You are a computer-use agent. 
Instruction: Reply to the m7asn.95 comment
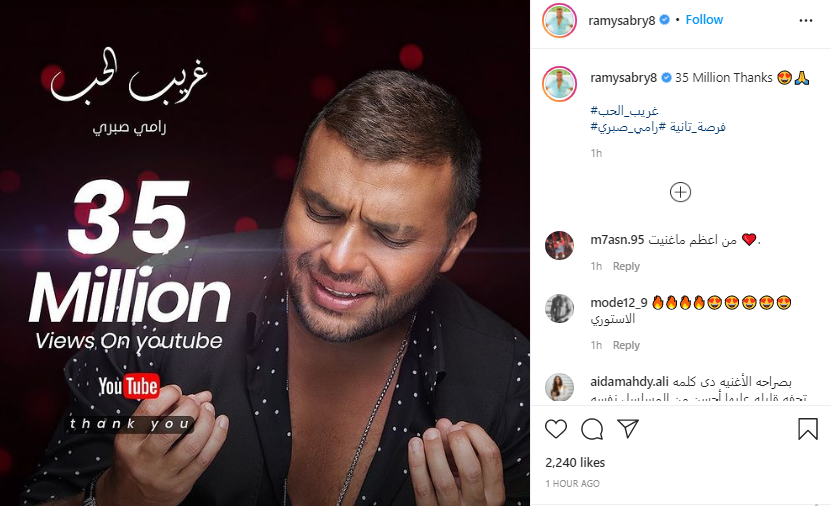[x=626, y=266]
